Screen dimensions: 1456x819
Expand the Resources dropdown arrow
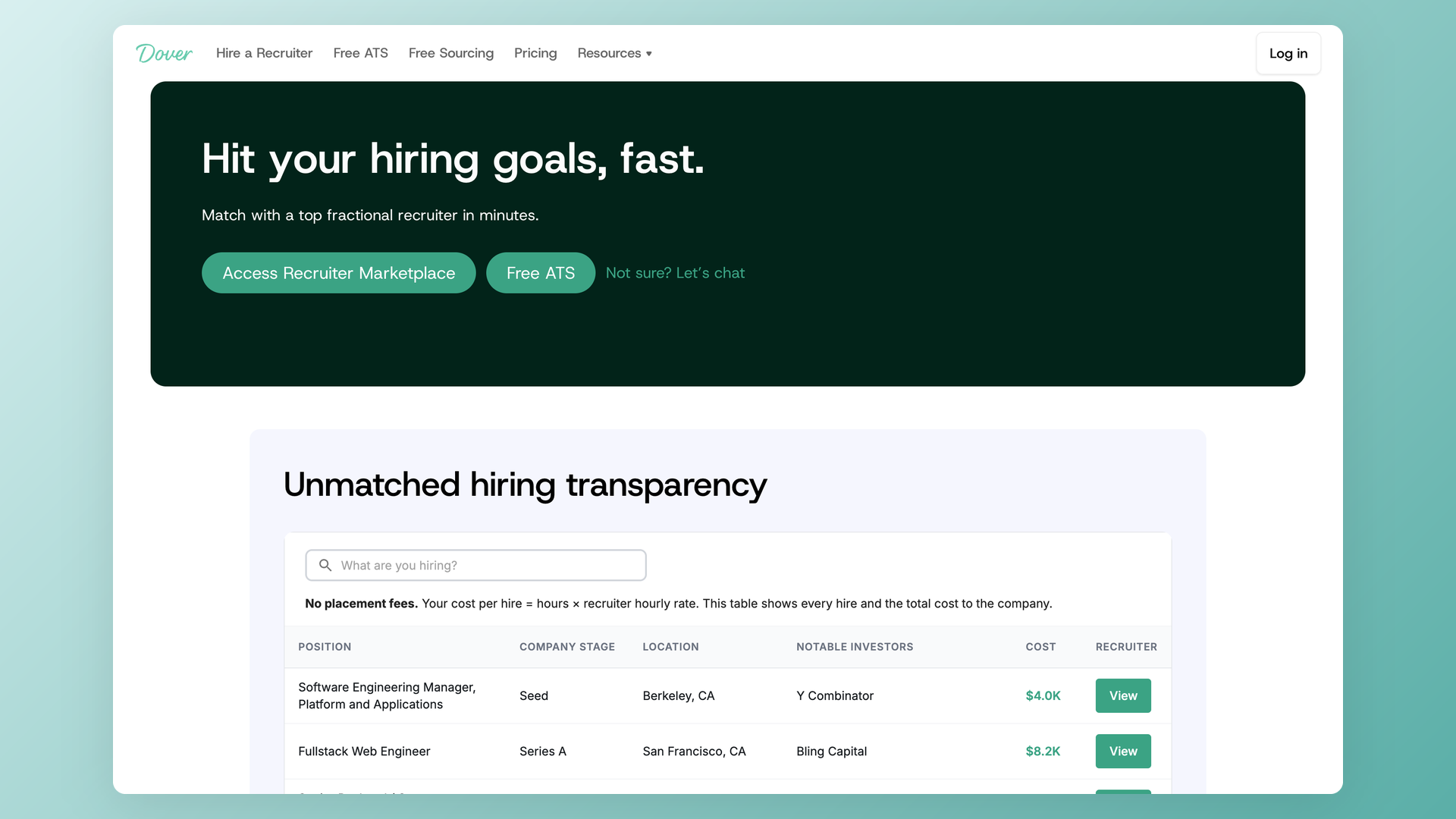pyautogui.click(x=649, y=54)
